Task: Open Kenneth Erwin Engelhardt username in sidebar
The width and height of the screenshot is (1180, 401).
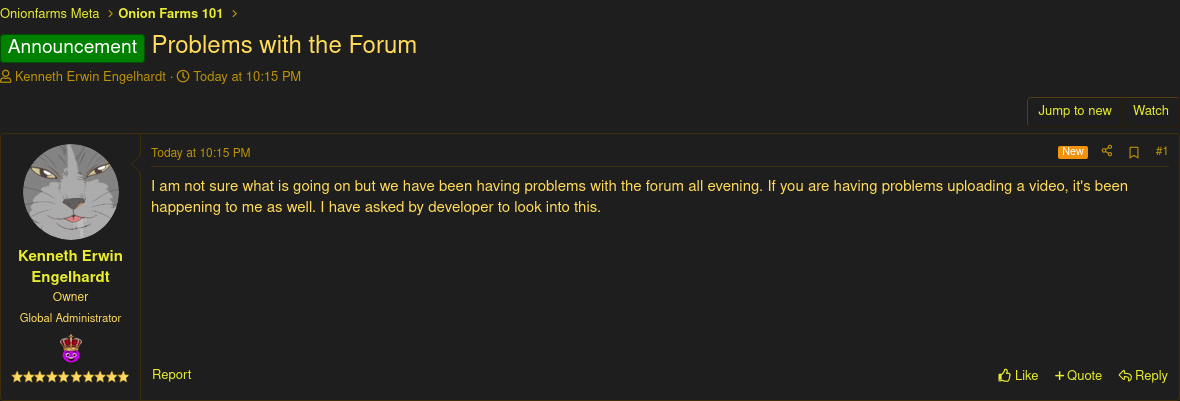Action: [x=70, y=266]
